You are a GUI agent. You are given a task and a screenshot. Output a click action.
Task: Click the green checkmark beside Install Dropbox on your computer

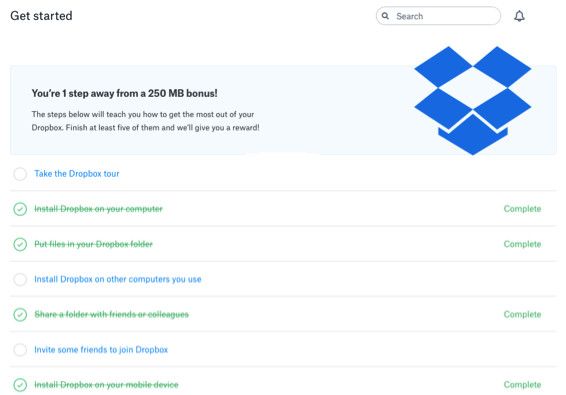click(20, 209)
